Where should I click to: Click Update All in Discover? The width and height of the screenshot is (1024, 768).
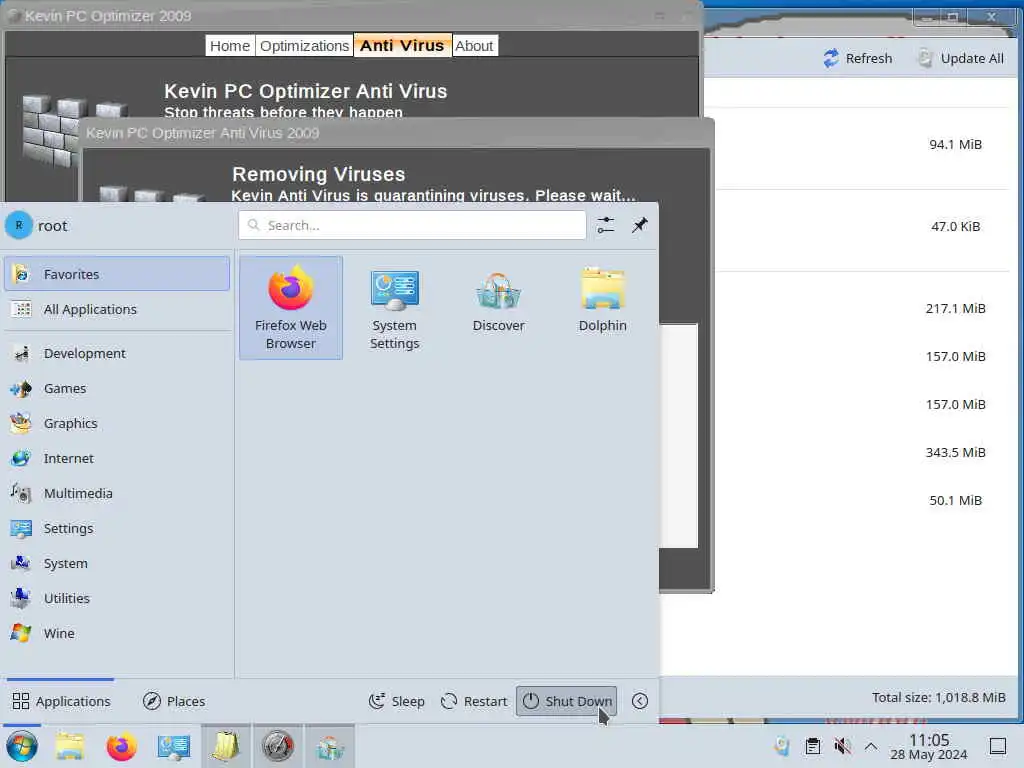961,58
